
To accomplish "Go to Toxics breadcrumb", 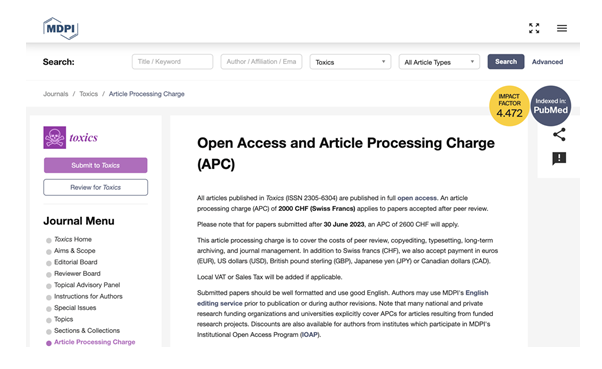I will [x=89, y=94].
